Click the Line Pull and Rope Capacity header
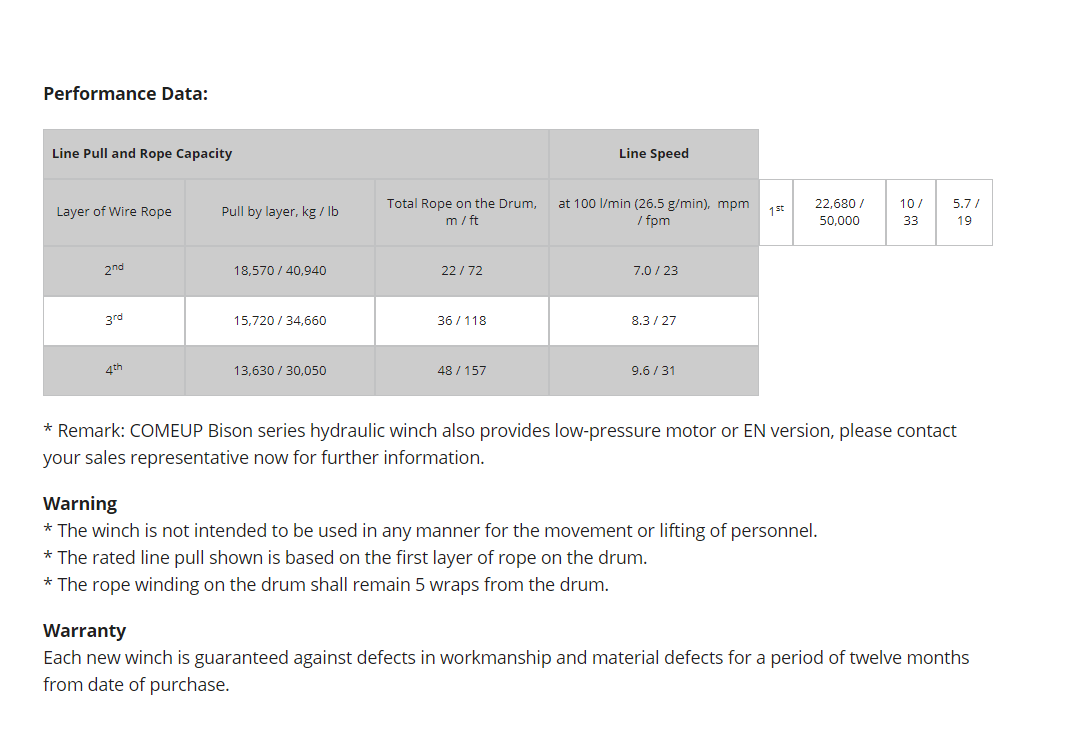1082x744 pixels. point(142,154)
